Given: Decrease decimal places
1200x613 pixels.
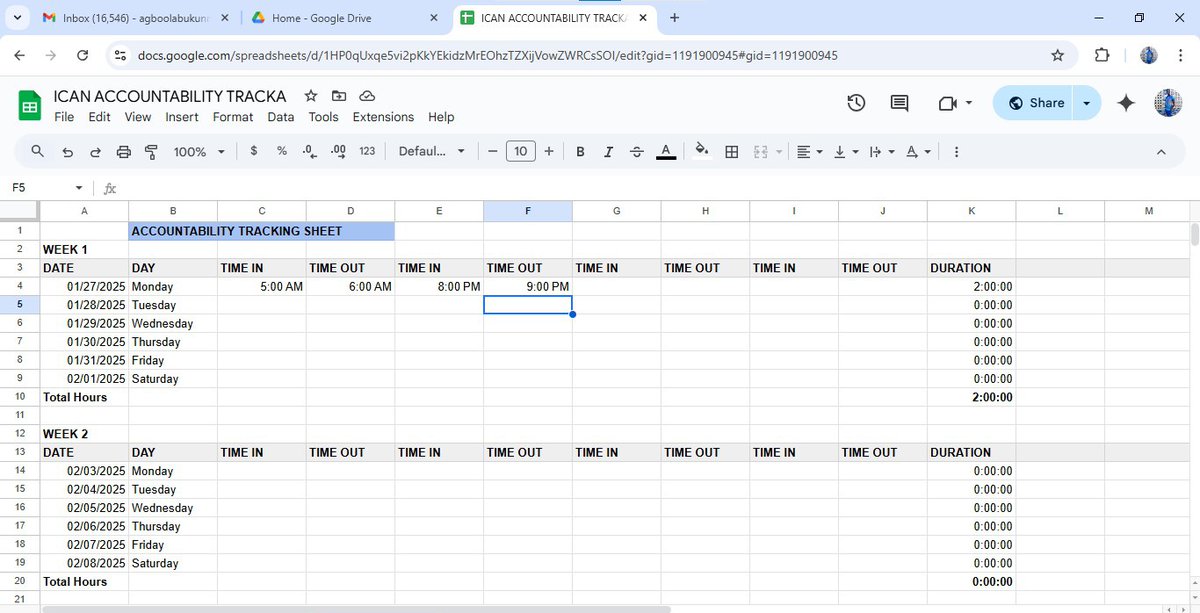Looking at the screenshot, I should tap(308, 151).
